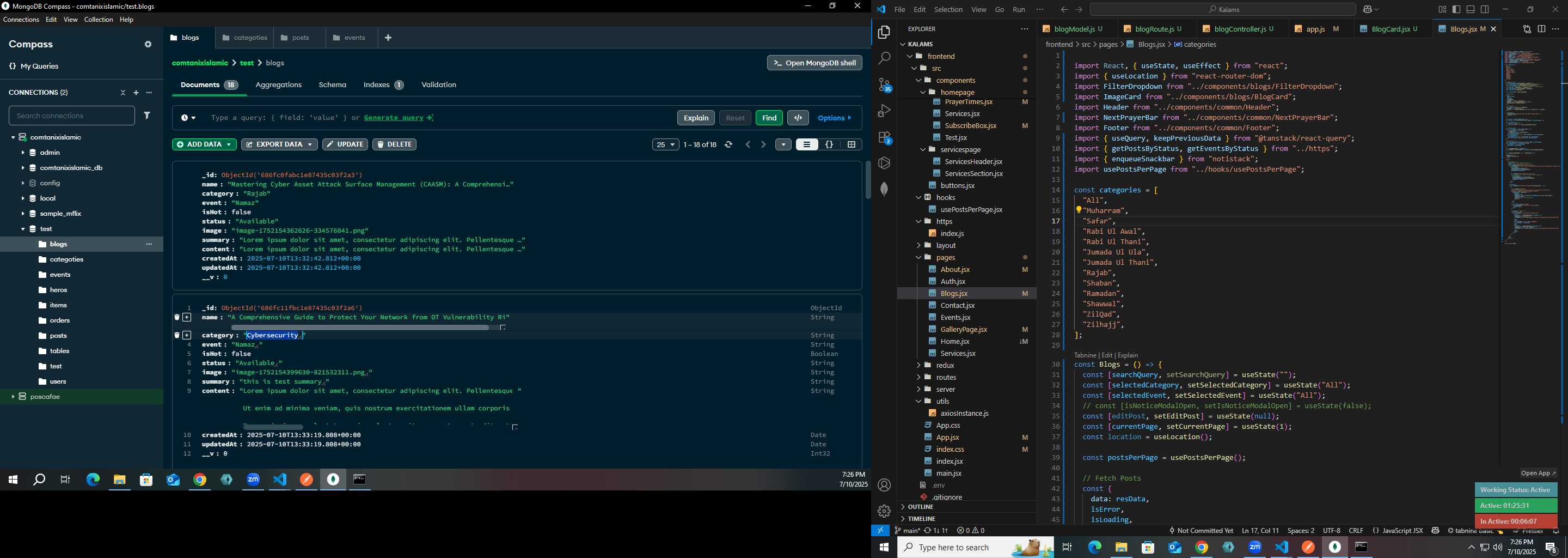Image resolution: width=1568 pixels, height=558 pixels.
Task: Click remote window indicator in VS Code status bar
Action: click(x=880, y=531)
